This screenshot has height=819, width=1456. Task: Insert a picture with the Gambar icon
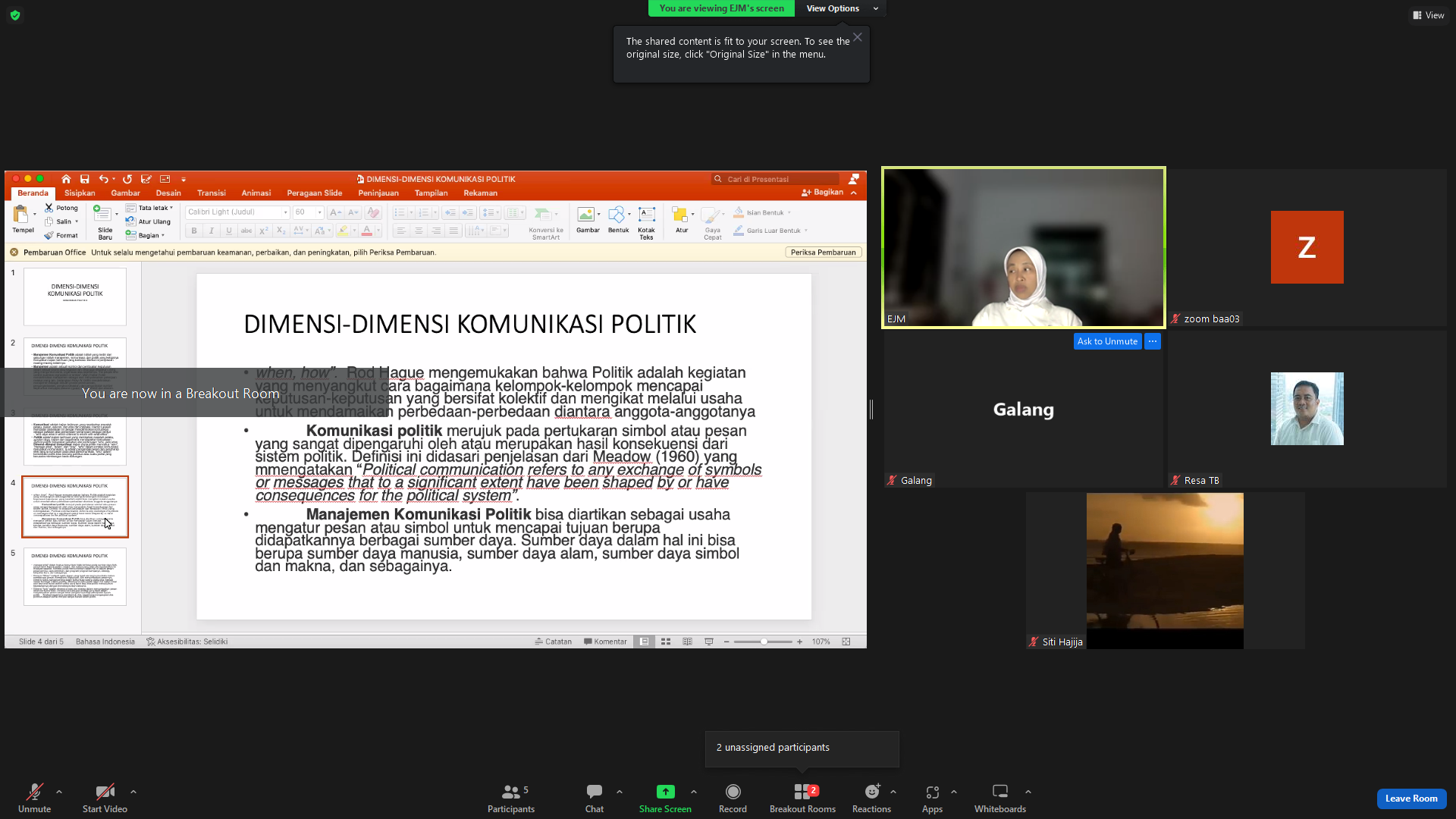585,215
